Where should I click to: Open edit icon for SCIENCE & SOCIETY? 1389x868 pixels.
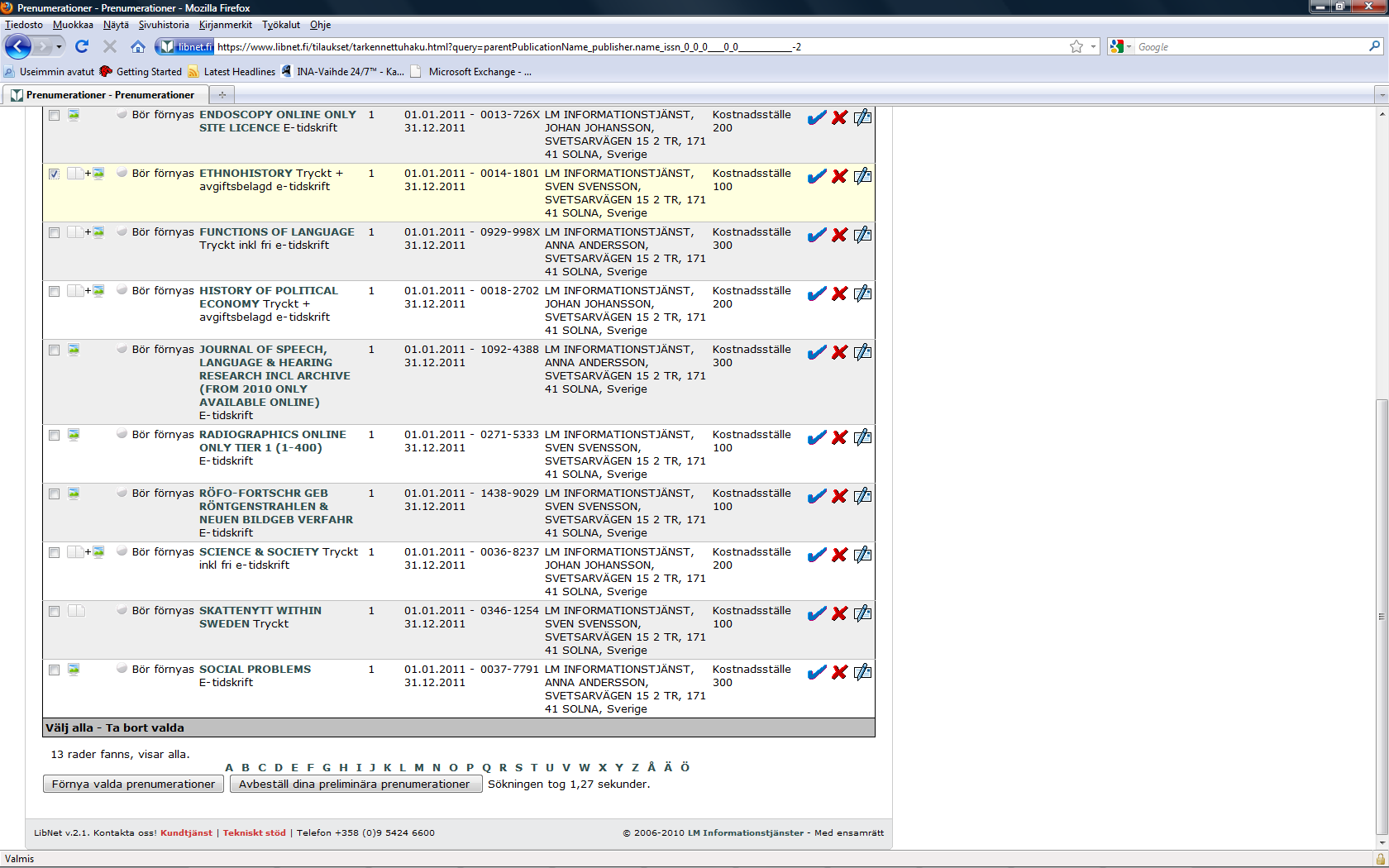tap(862, 555)
